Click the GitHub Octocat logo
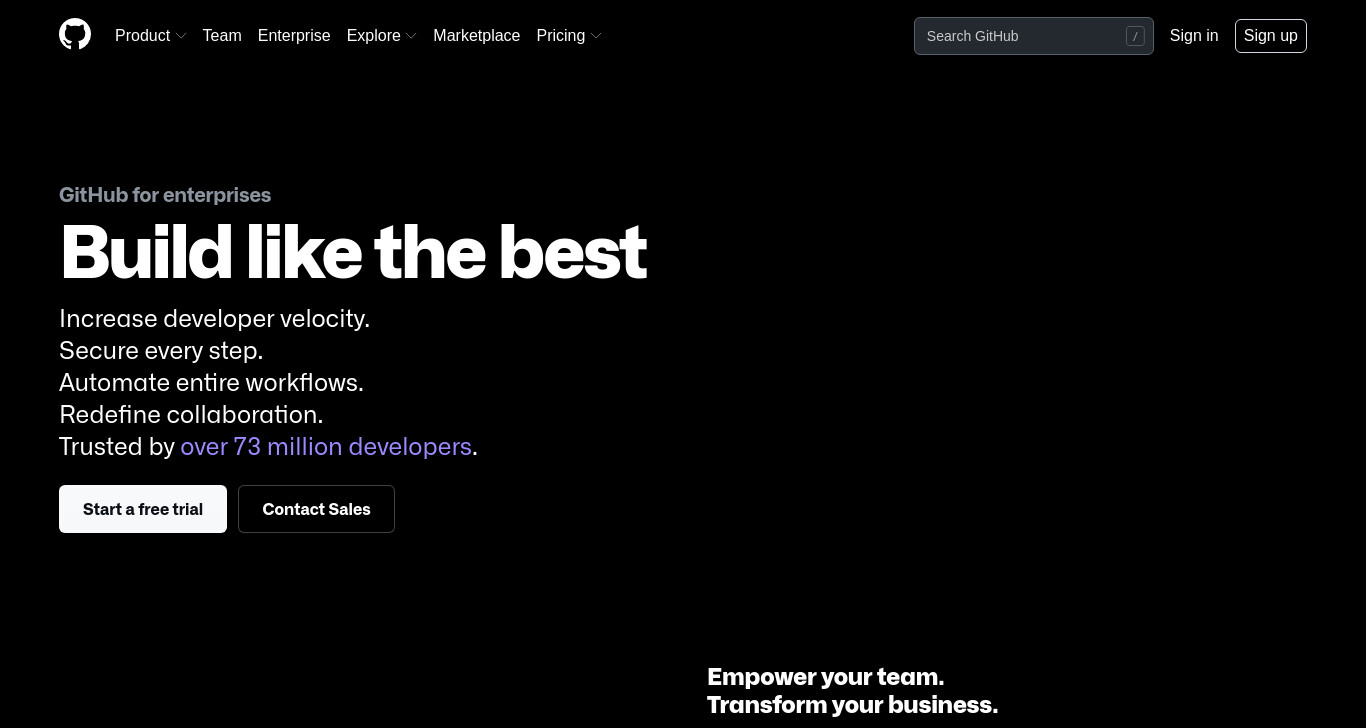This screenshot has height=728, width=1366. (x=75, y=35)
